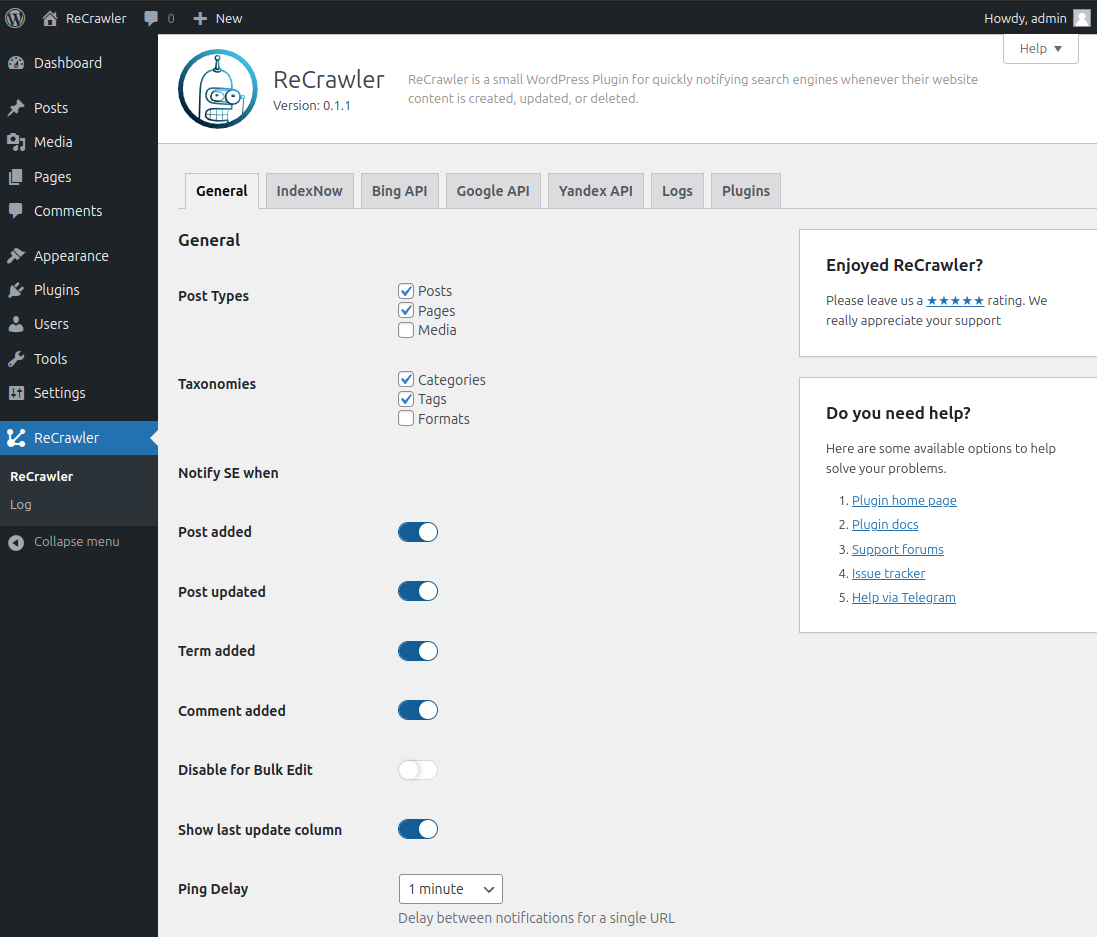Click the ReCrawler sidebar menu icon

click(16, 438)
